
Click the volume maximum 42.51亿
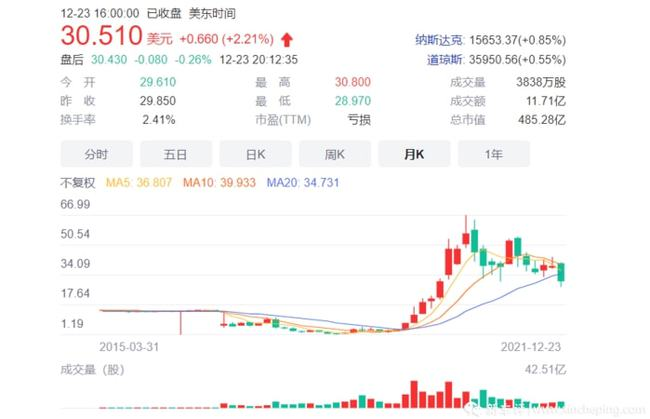[x=545, y=369]
